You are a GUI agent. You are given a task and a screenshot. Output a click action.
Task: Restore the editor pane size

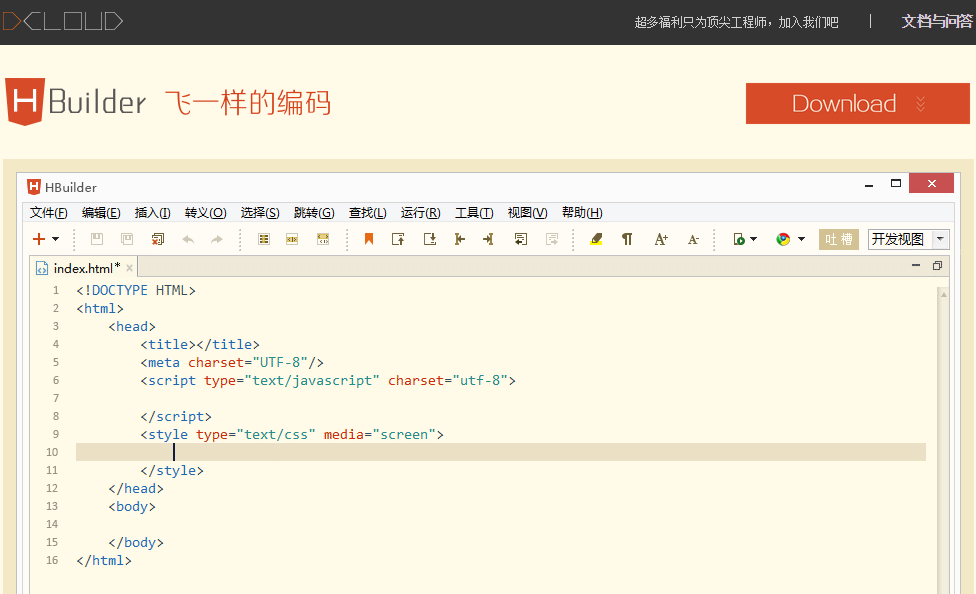937,266
